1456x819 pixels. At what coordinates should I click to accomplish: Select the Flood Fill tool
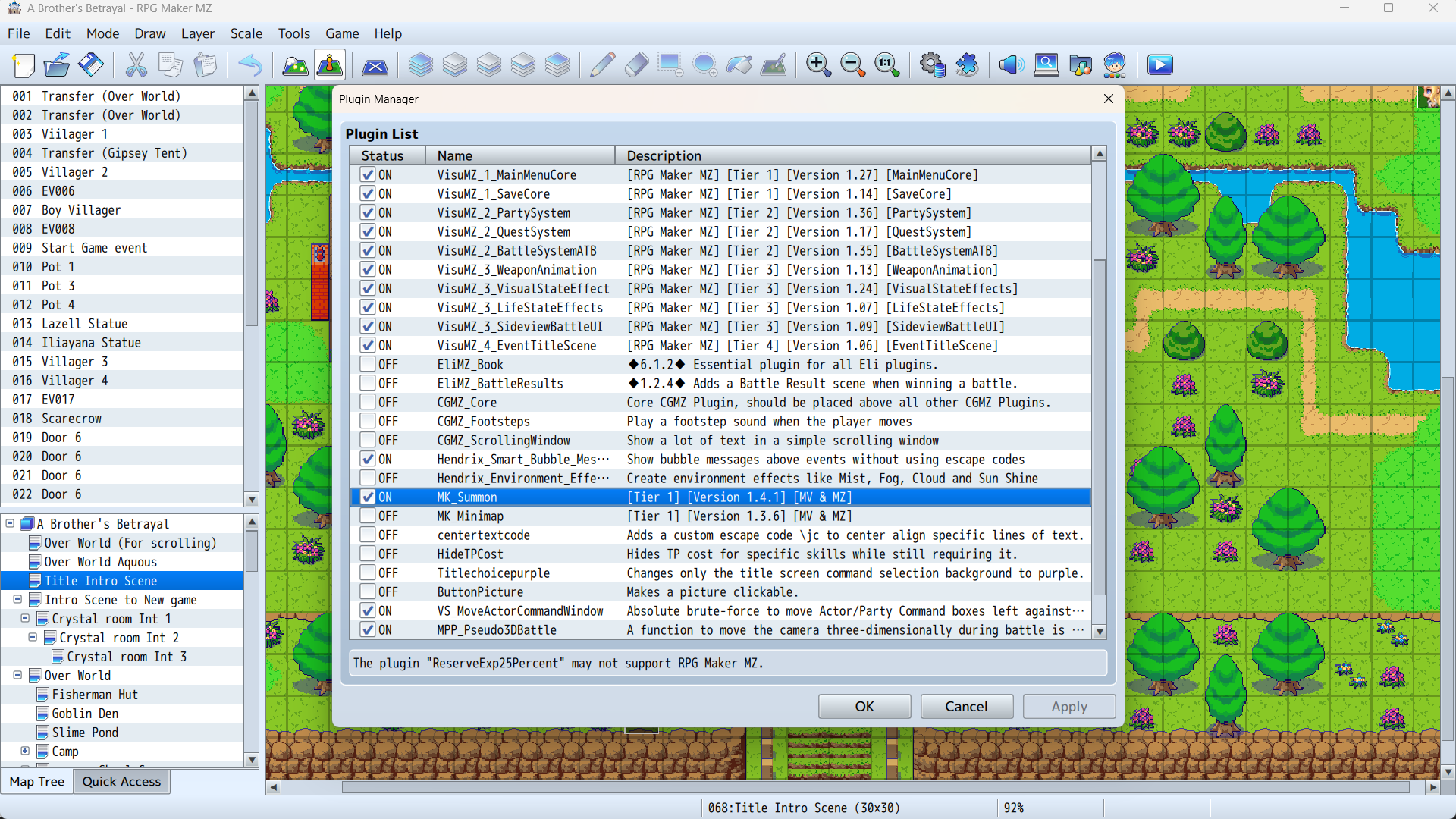739,65
